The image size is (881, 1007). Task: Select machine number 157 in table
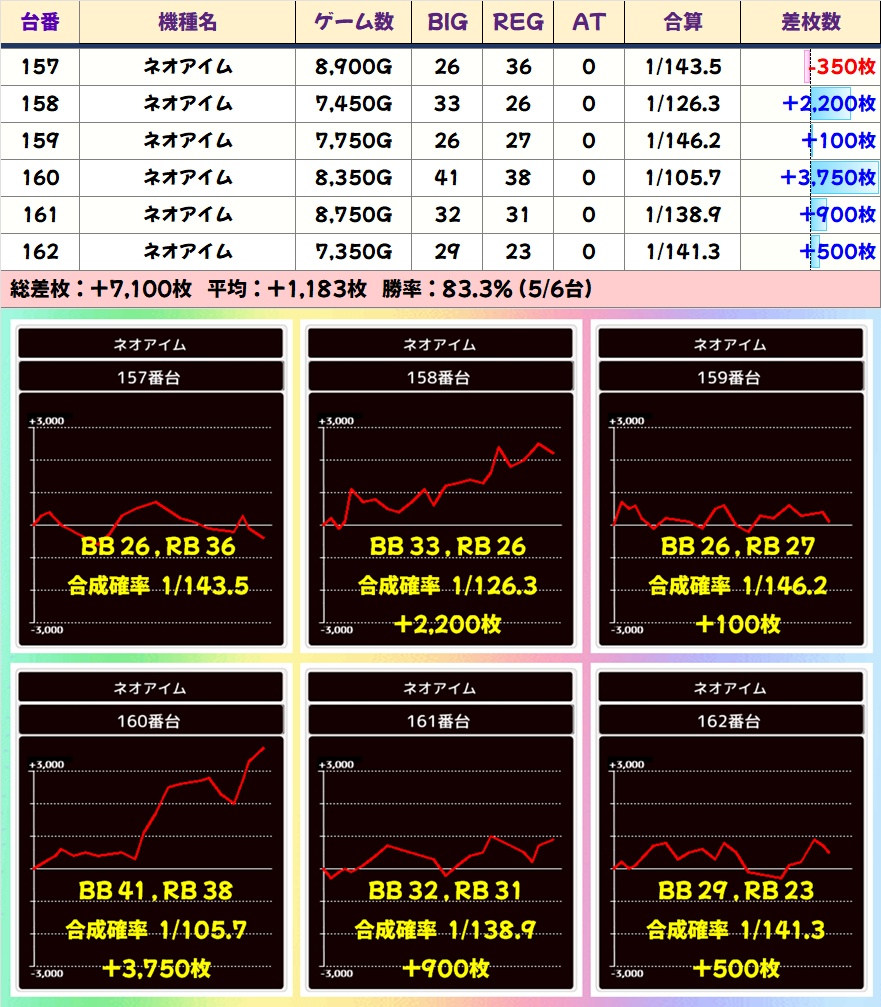[x=40, y=67]
